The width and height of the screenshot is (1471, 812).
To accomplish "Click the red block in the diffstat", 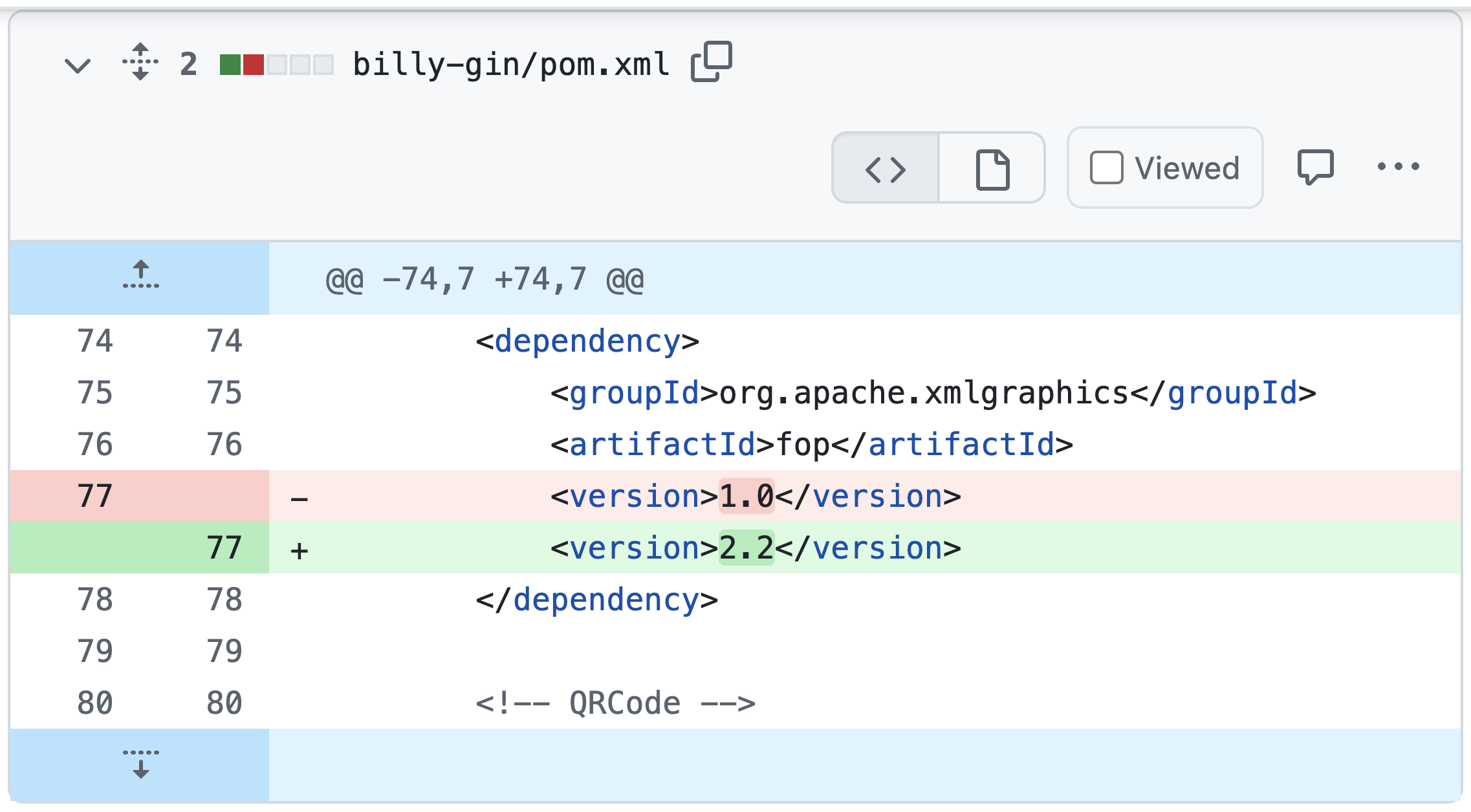I will [x=254, y=65].
